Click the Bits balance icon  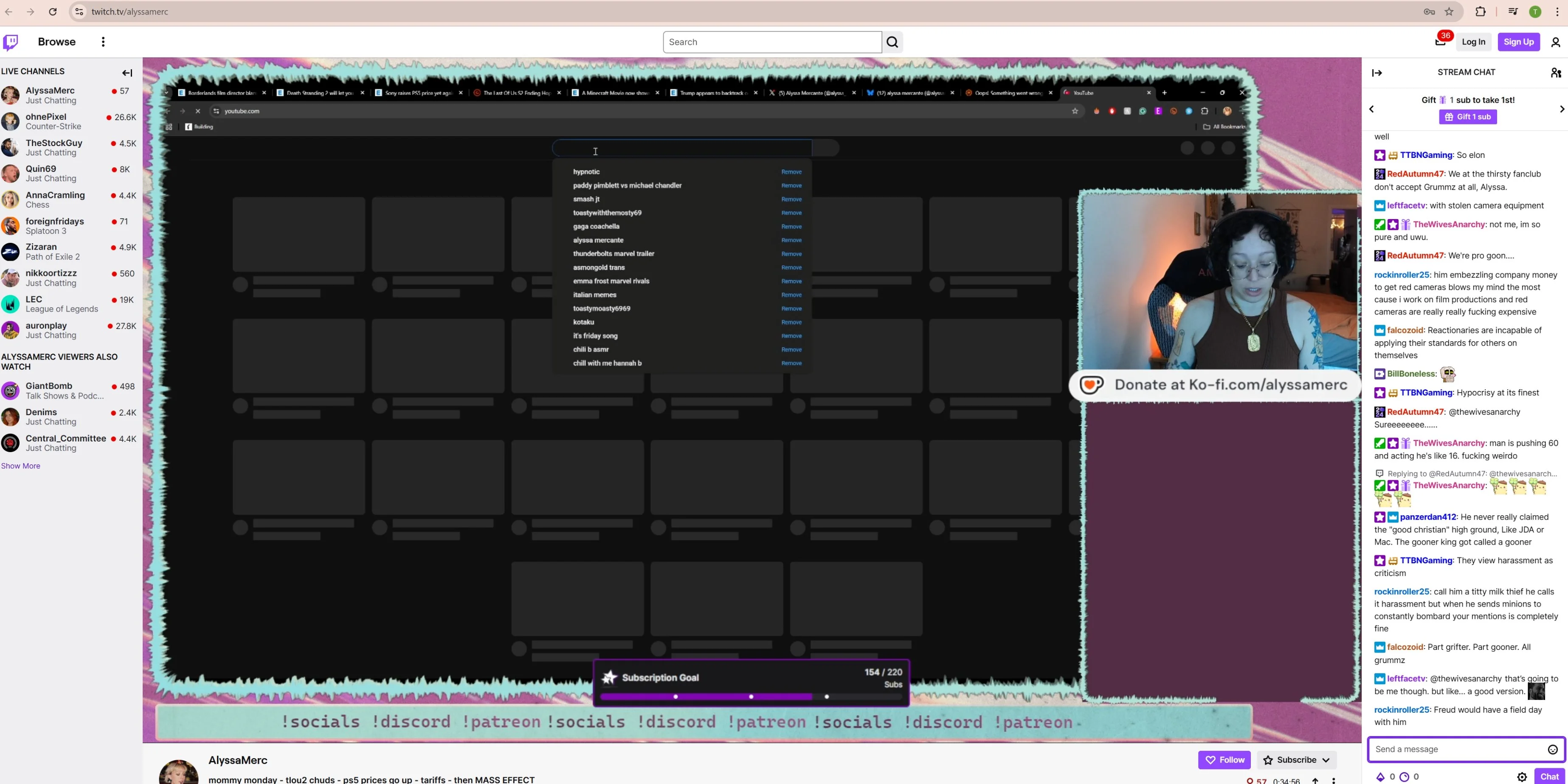point(1380,777)
